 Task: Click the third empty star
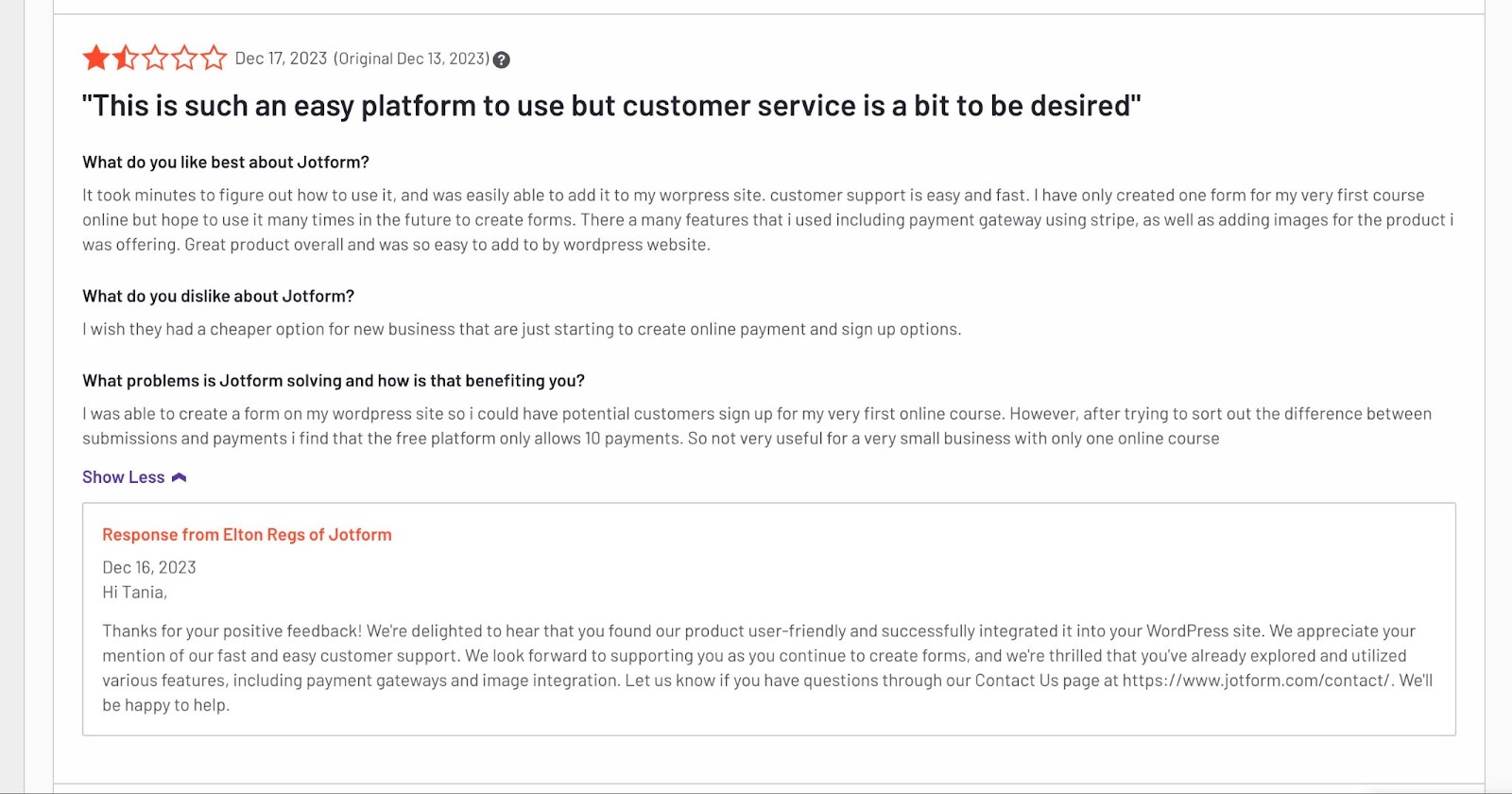(155, 59)
